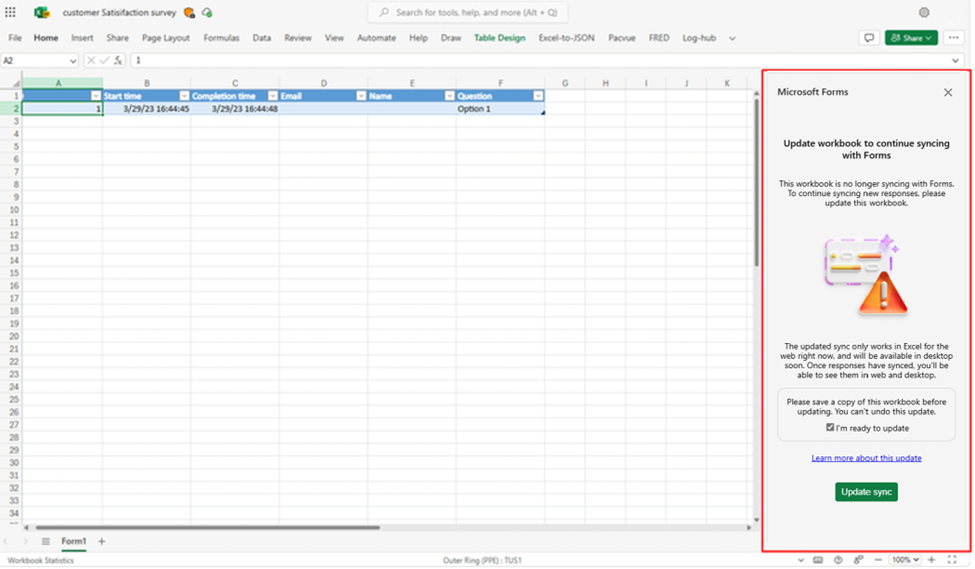This screenshot has width=975, height=569.
Task: Click the feedback icon in status bar
Action: click(858, 560)
